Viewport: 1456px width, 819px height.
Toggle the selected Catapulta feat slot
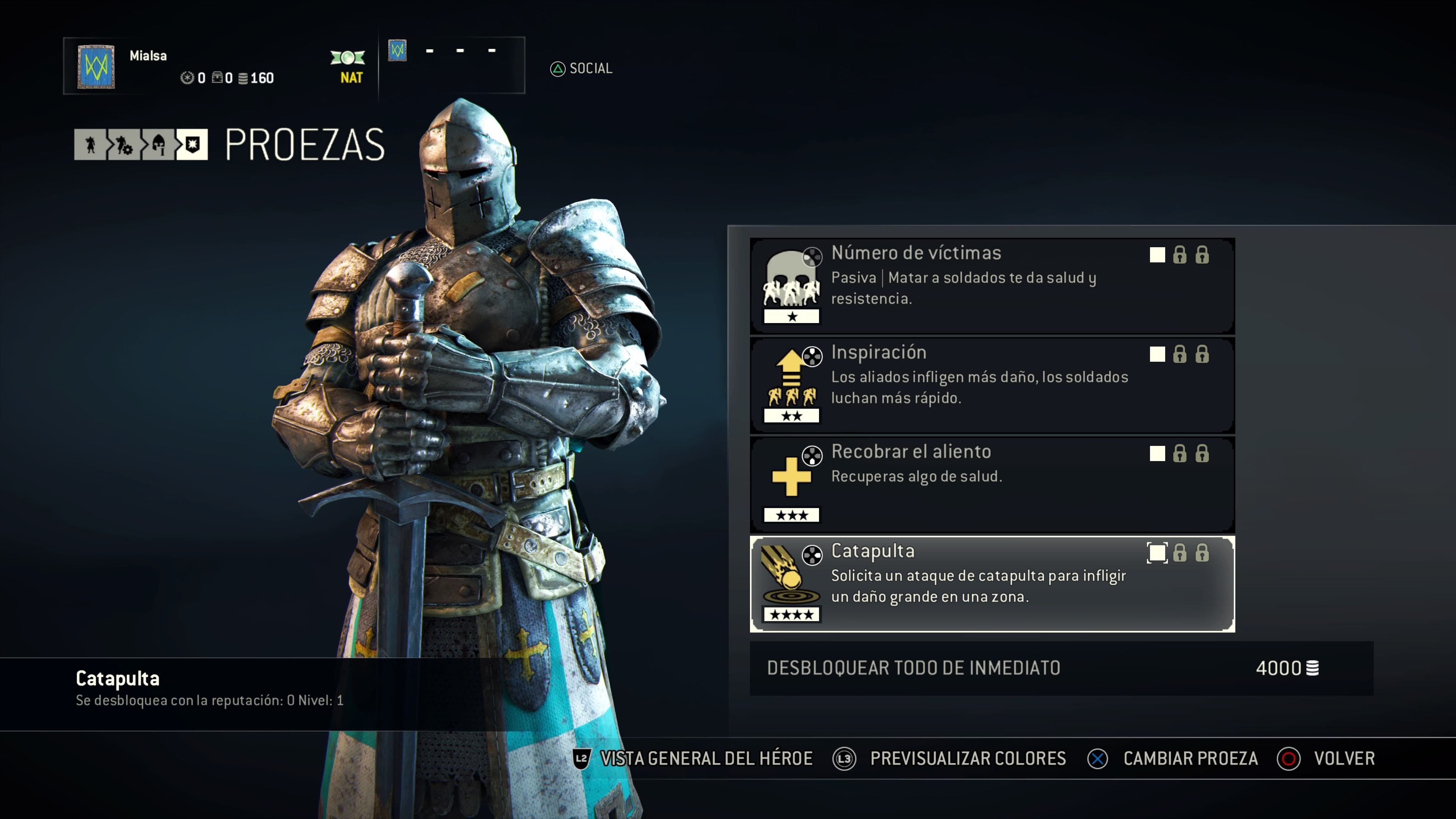(x=1157, y=553)
